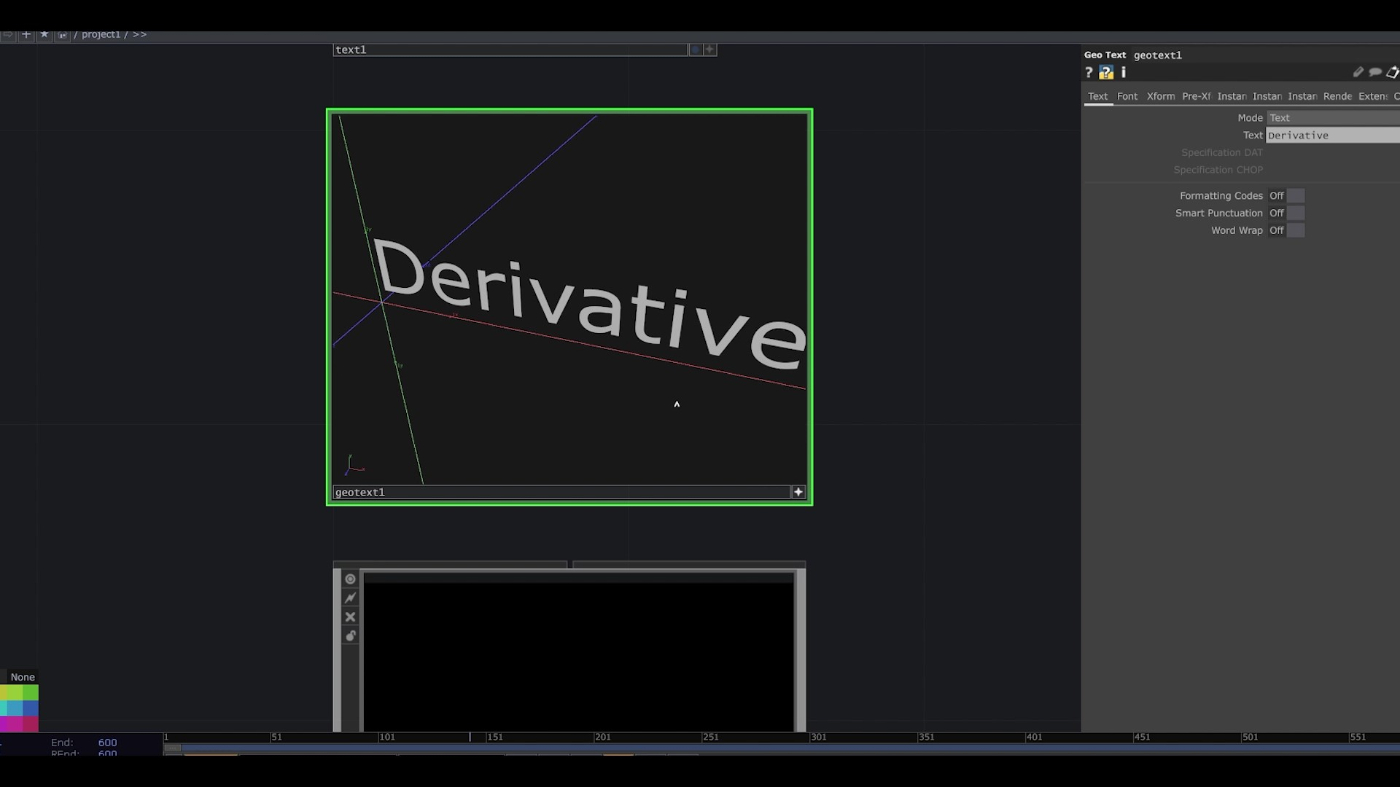Pick the green swatch in color palette
Screen dimensions: 1400x787
click(x=30, y=692)
